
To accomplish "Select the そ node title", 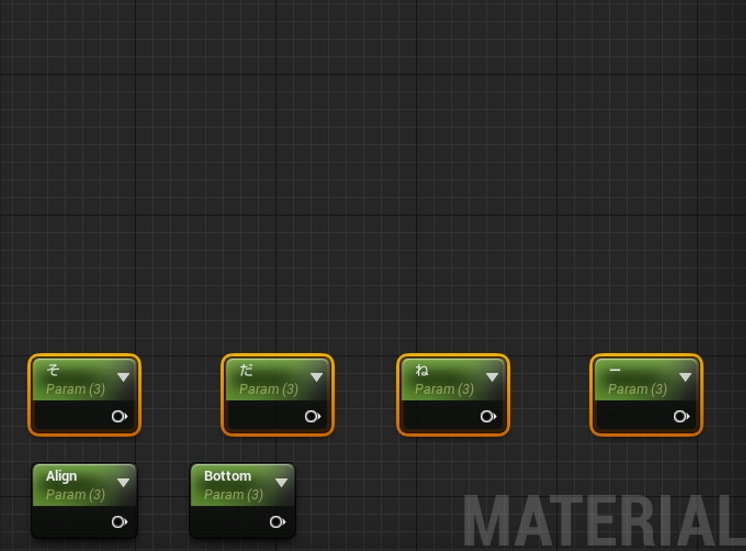I will tap(53, 370).
